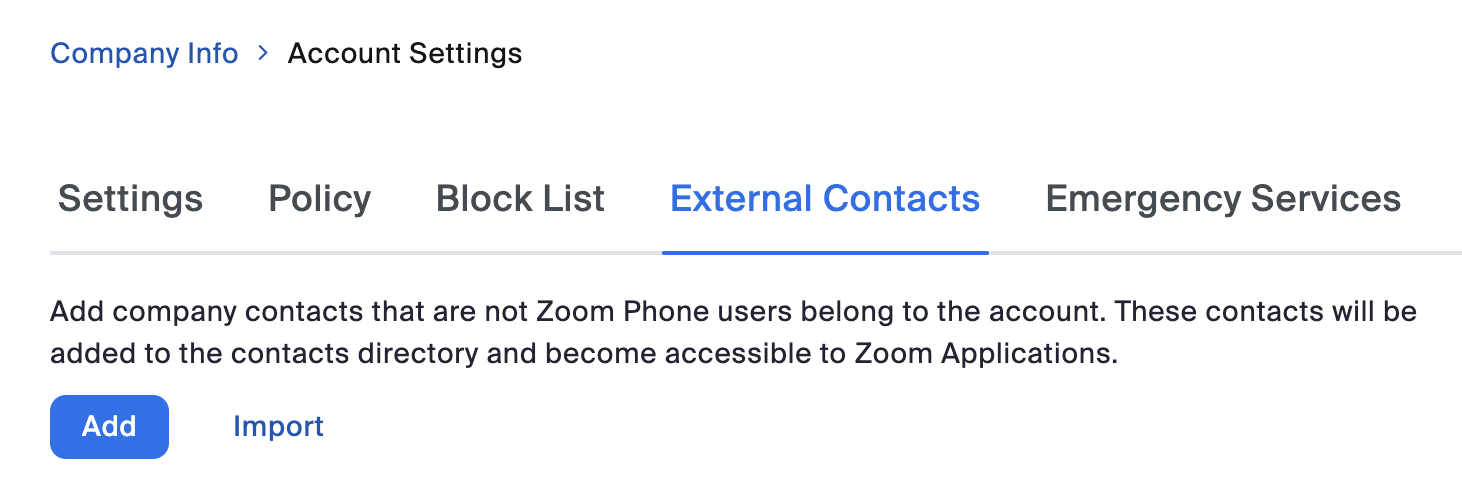View Emergency Services configuration tab
This screenshot has height=500, width=1462.
1222,198
